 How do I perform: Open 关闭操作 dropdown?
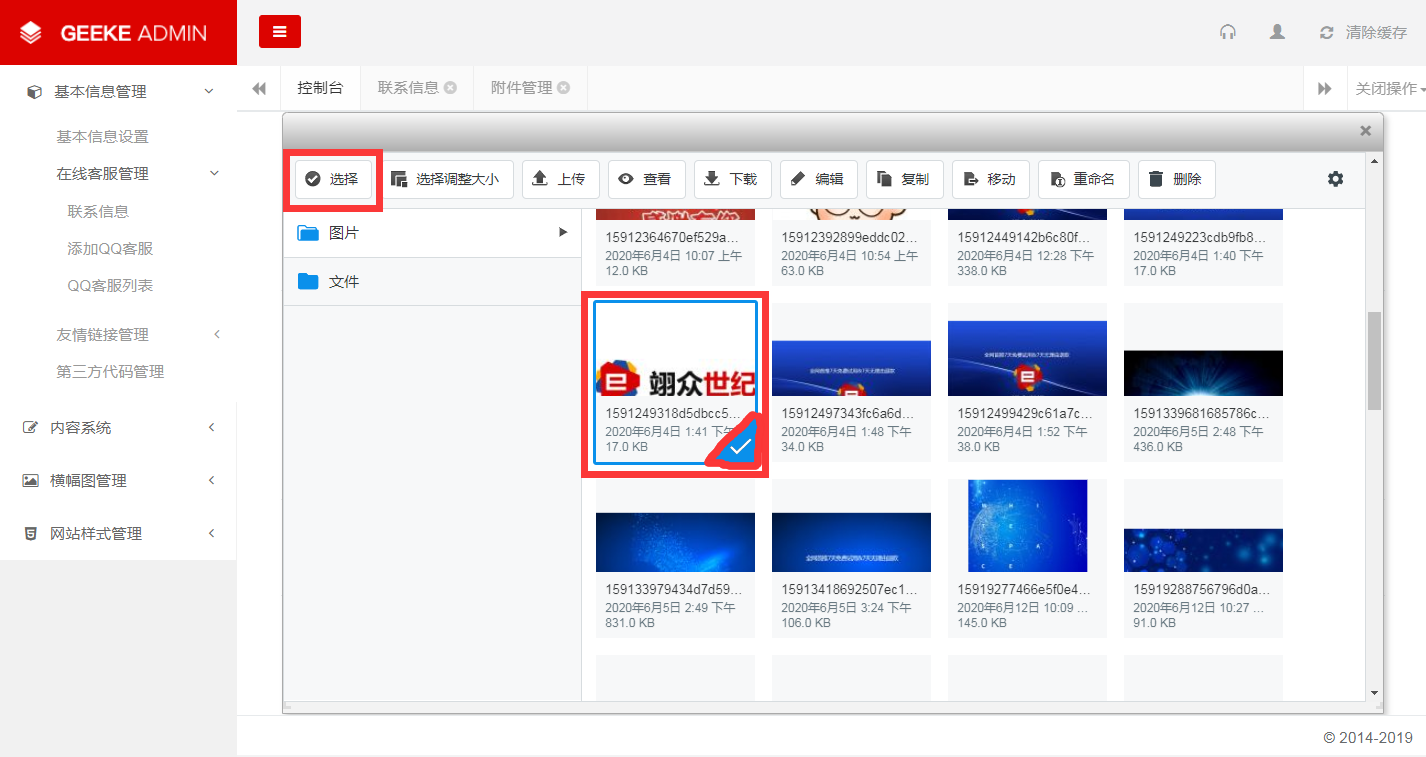point(1389,89)
